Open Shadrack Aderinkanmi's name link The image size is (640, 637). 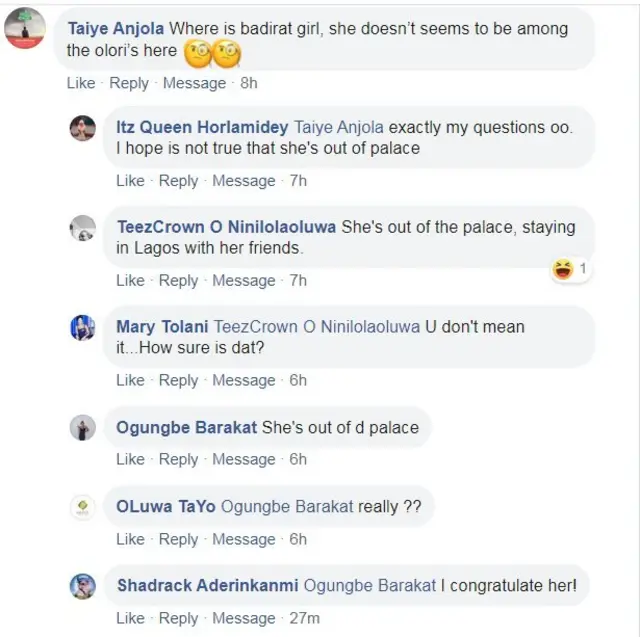pyautogui.click(x=207, y=586)
